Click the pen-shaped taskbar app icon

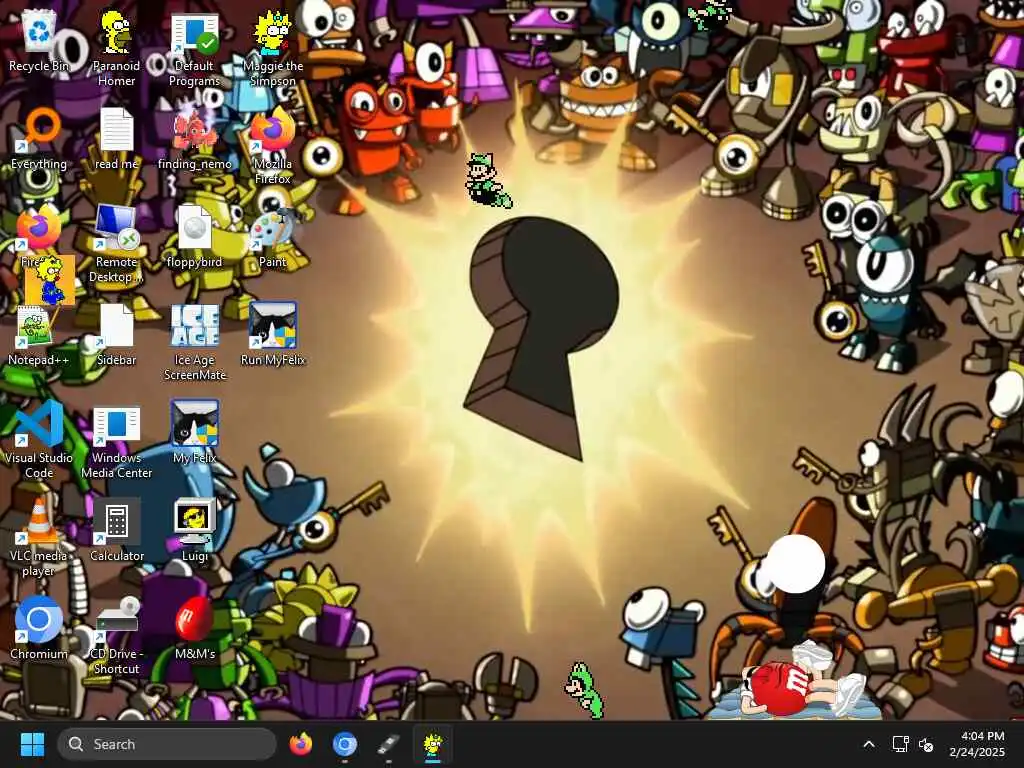click(388, 744)
